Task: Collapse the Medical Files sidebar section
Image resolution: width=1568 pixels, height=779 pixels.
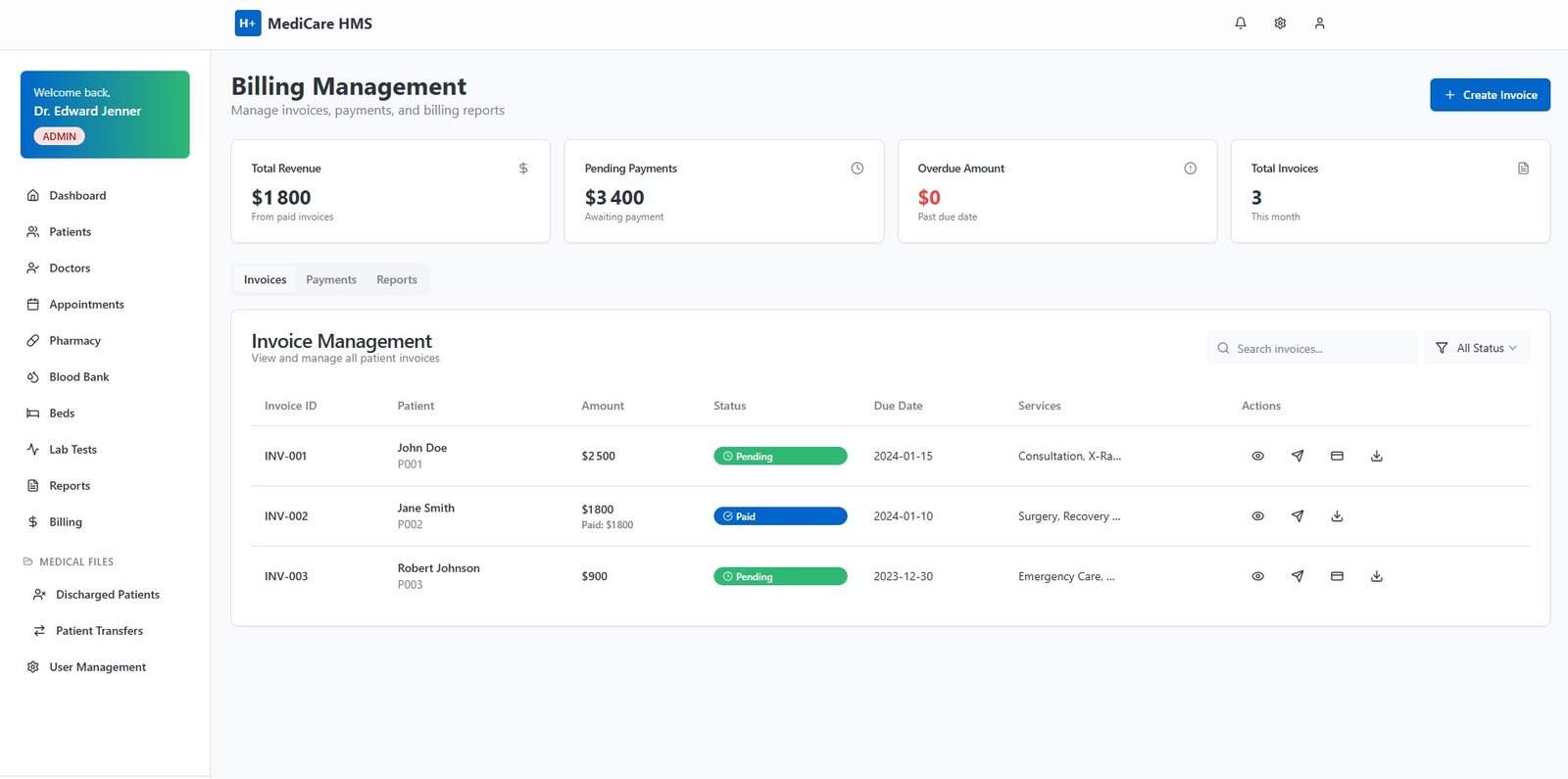Action: [x=69, y=562]
